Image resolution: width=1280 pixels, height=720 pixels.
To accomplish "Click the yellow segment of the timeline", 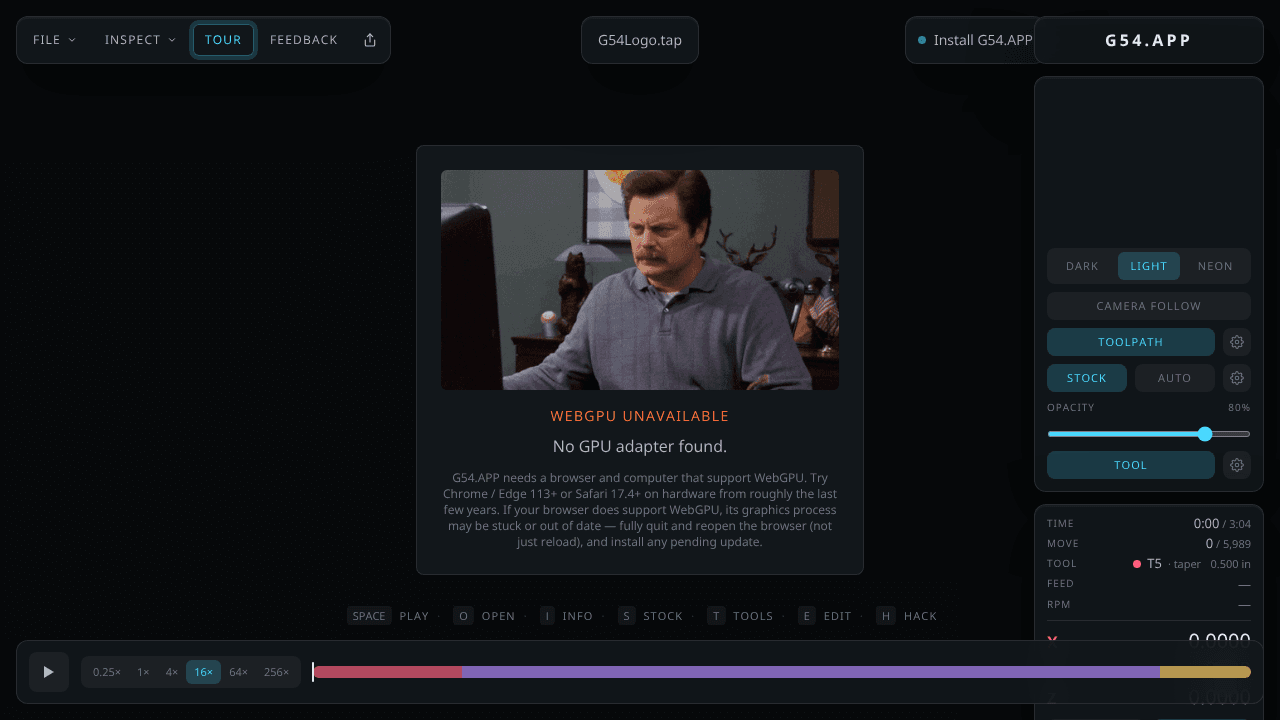I will pyautogui.click(x=1205, y=672).
